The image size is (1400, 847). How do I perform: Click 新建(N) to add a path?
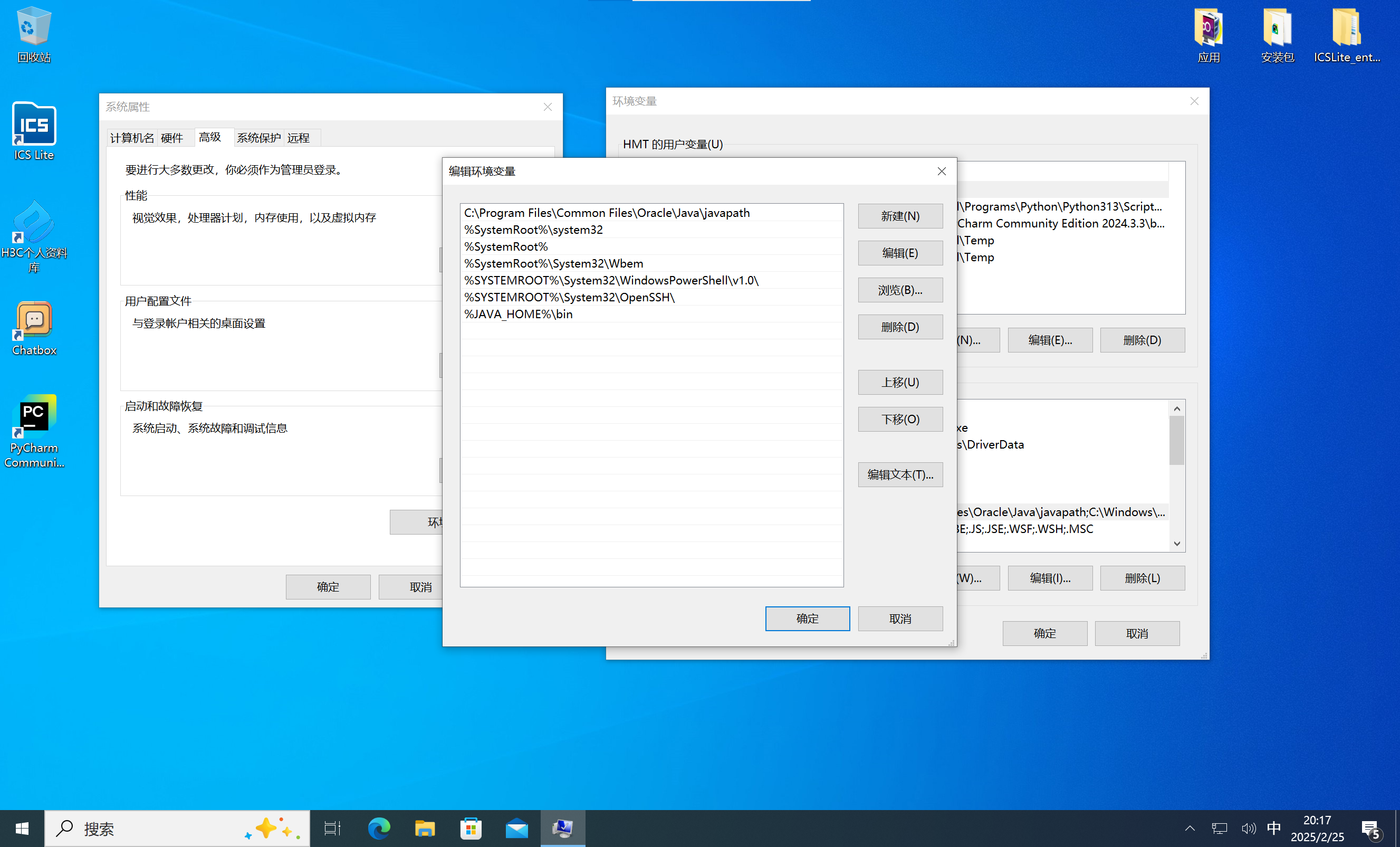[900, 216]
